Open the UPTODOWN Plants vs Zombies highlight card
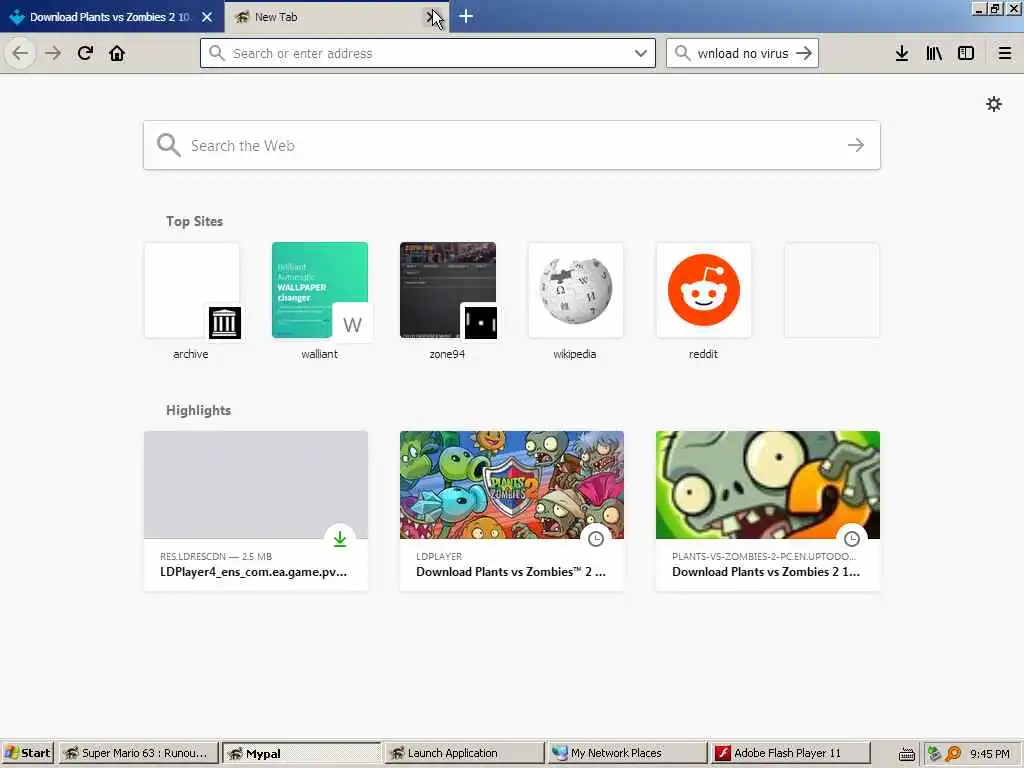 click(767, 511)
